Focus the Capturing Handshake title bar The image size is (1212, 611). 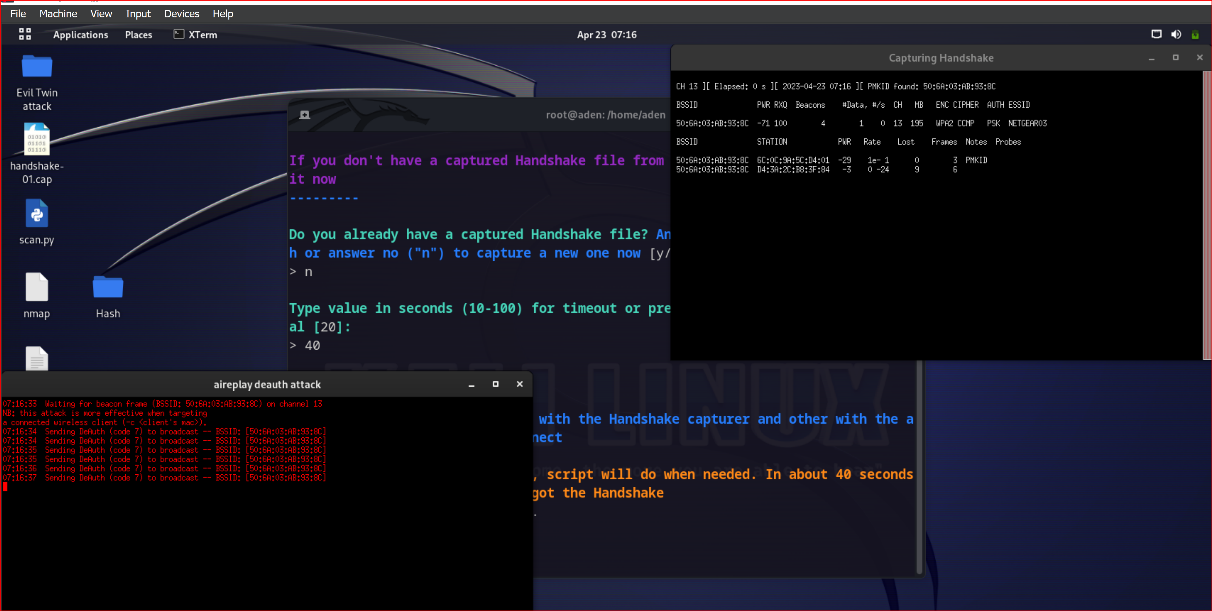pos(941,58)
